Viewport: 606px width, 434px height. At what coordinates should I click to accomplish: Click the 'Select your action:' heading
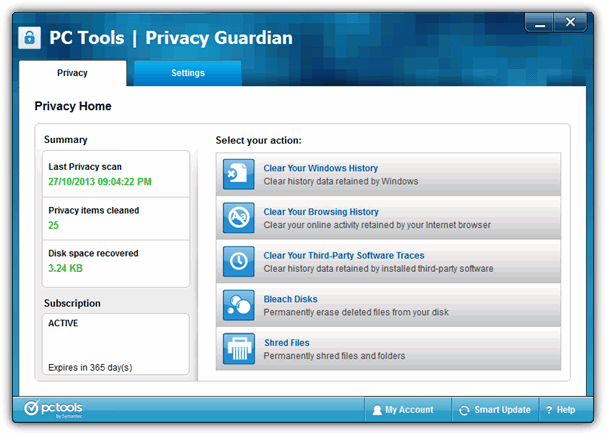click(259, 140)
